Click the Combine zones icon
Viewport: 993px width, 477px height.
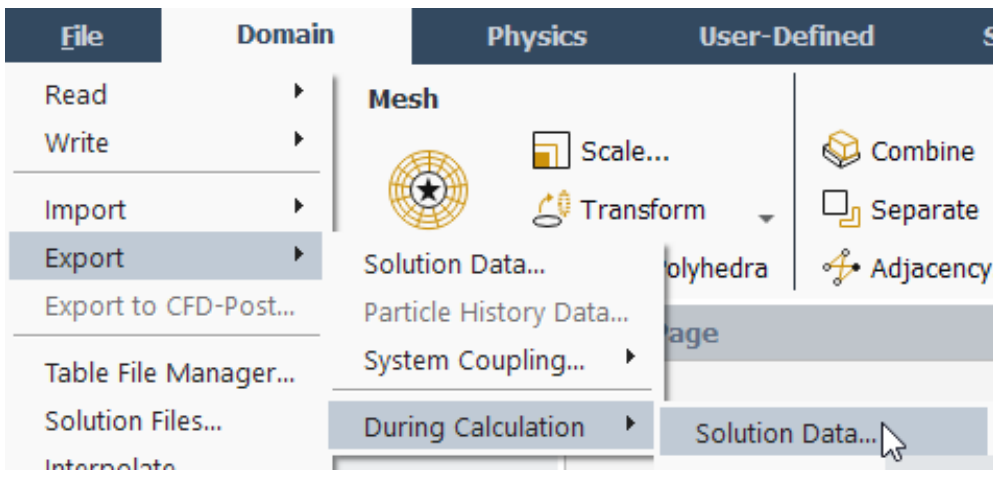[x=841, y=150]
